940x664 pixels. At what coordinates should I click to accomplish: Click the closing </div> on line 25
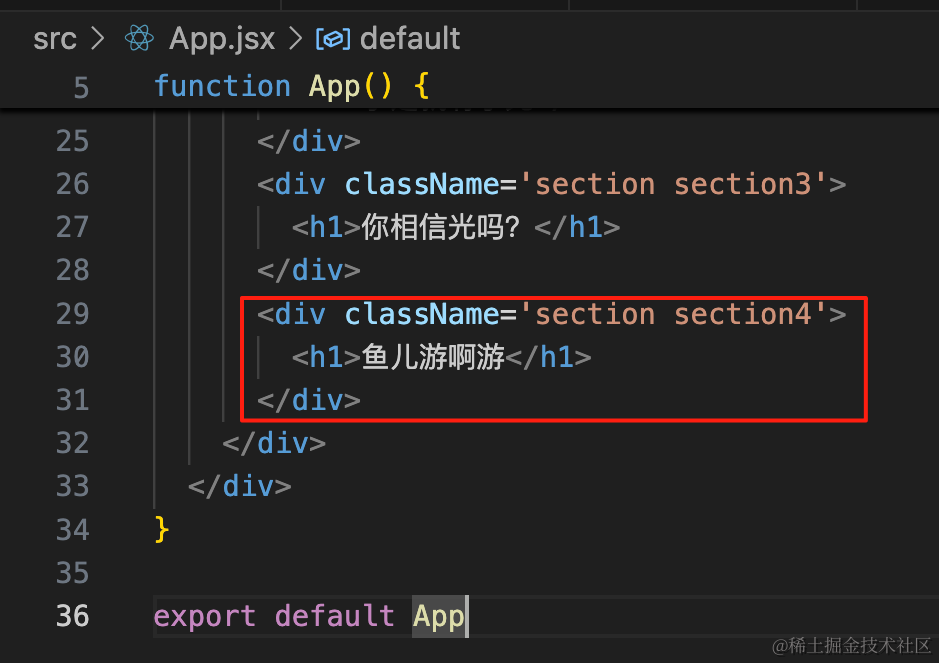(309, 141)
